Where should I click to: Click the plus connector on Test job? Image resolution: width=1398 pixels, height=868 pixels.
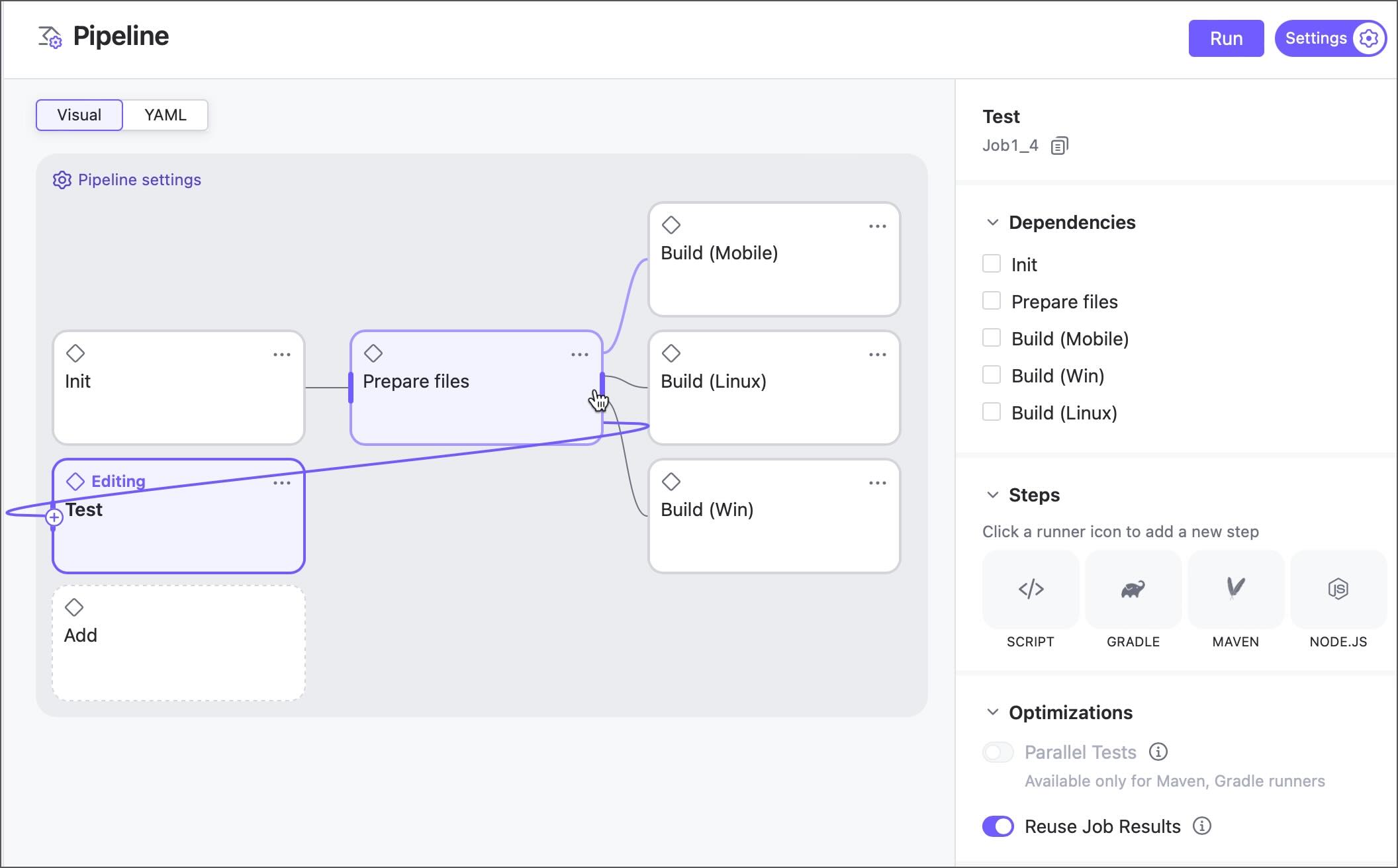click(54, 517)
